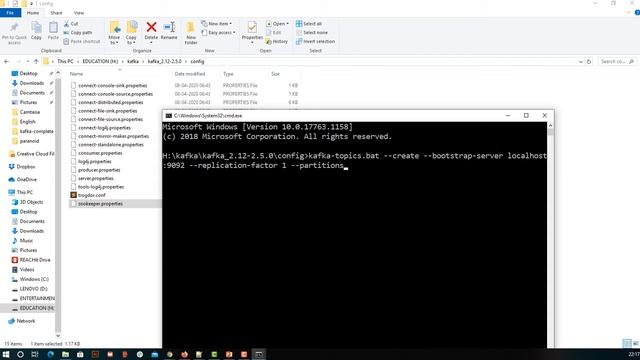Open the address bar history dropdown
The height and width of the screenshot is (360, 640).
580,62
